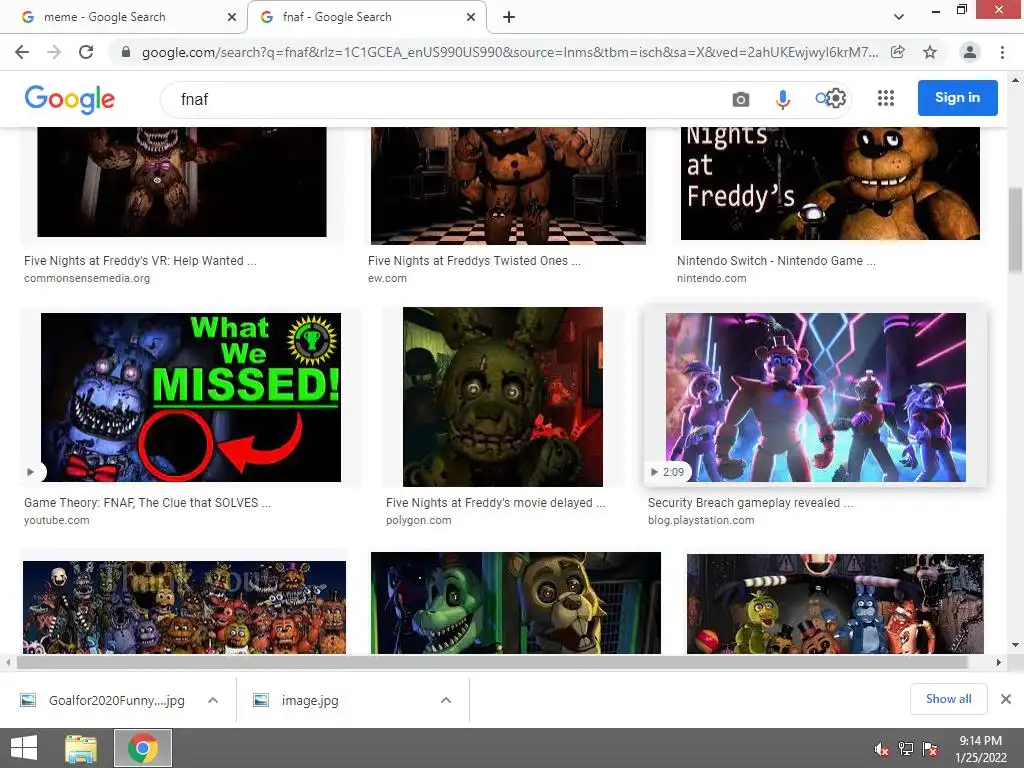
Task: Expand options for Goalfor2020Funny....jpg download
Action: (x=213, y=701)
